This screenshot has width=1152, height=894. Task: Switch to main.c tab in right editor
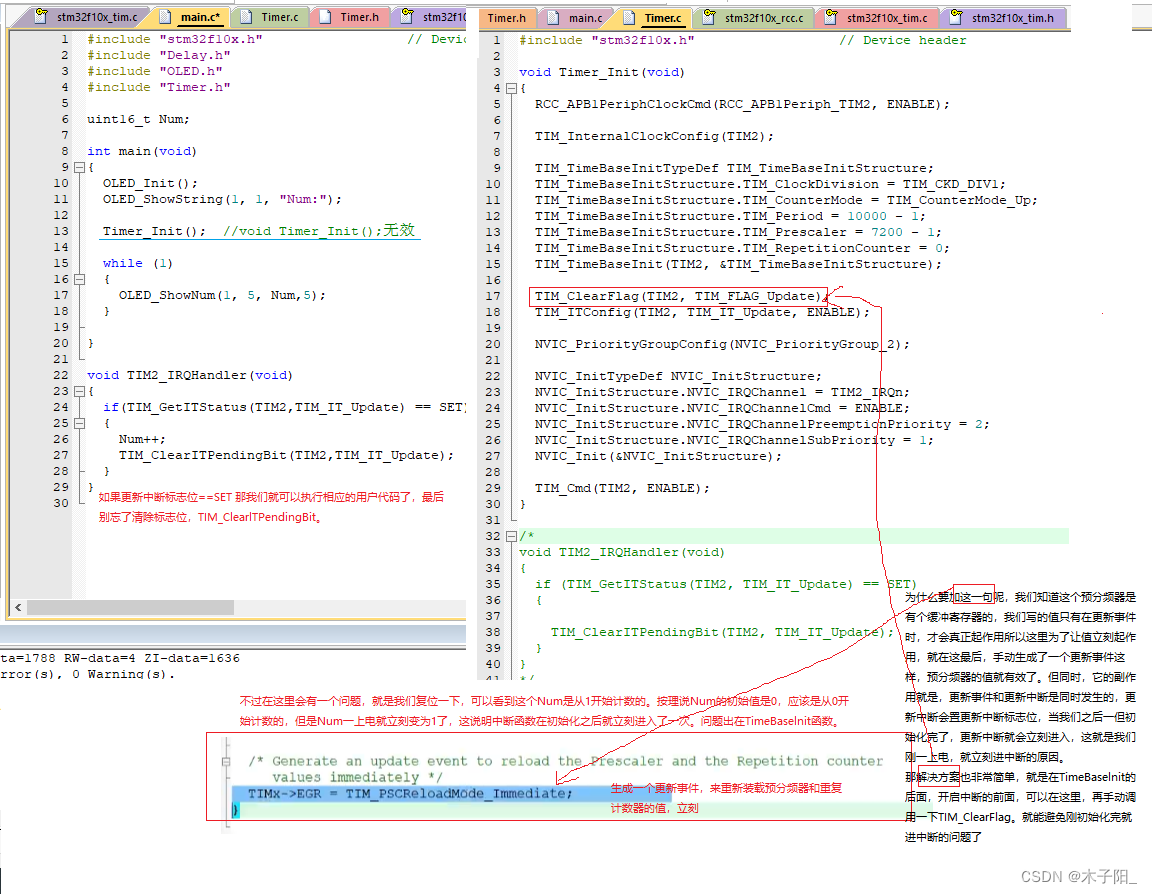pyautogui.click(x=577, y=18)
